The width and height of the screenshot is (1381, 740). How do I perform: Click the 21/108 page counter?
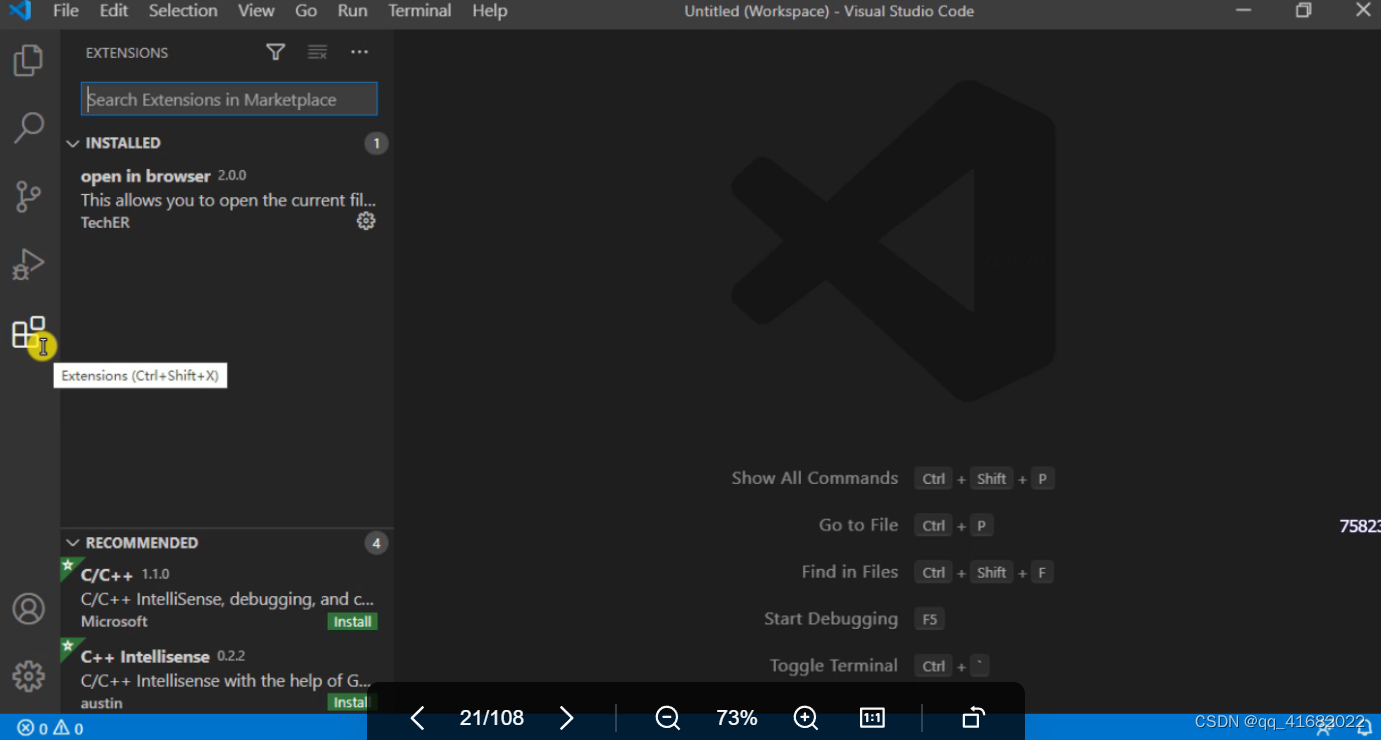click(x=492, y=718)
